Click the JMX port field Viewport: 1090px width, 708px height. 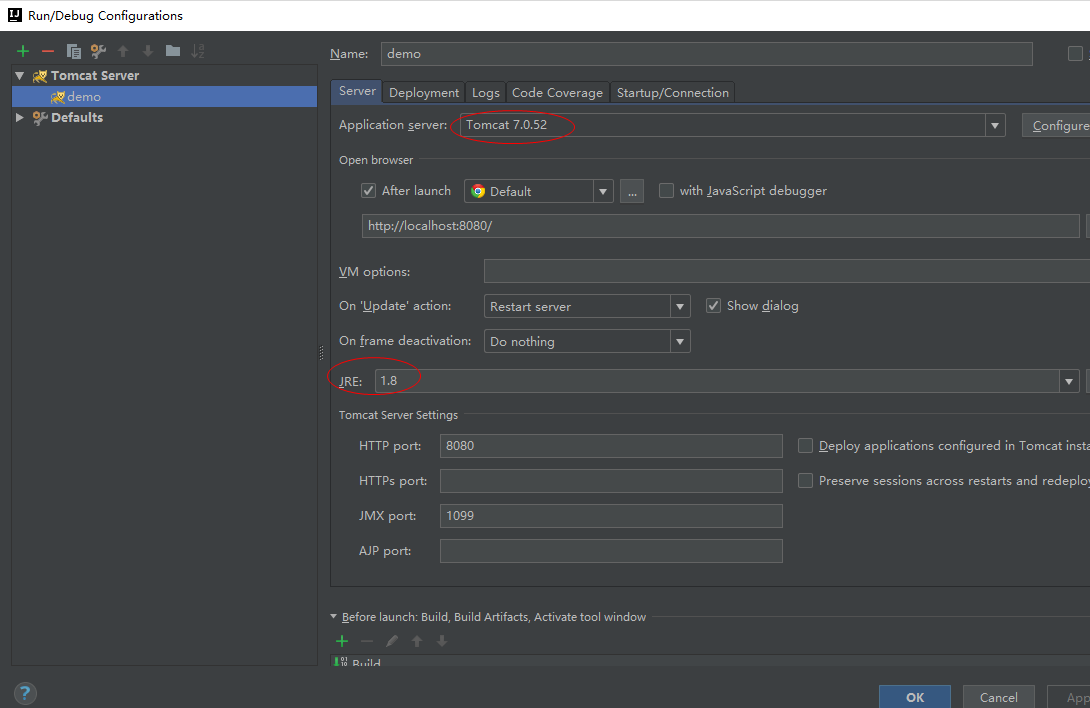tap(611, 515)
